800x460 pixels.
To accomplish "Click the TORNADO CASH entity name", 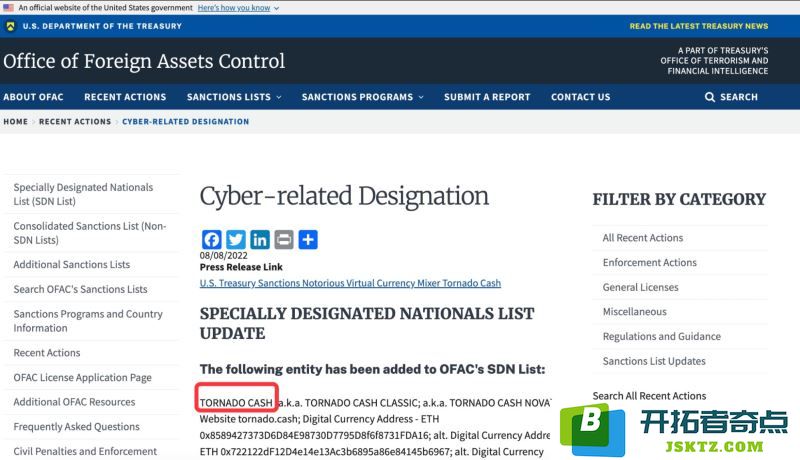I will click(x=236, y=402).
